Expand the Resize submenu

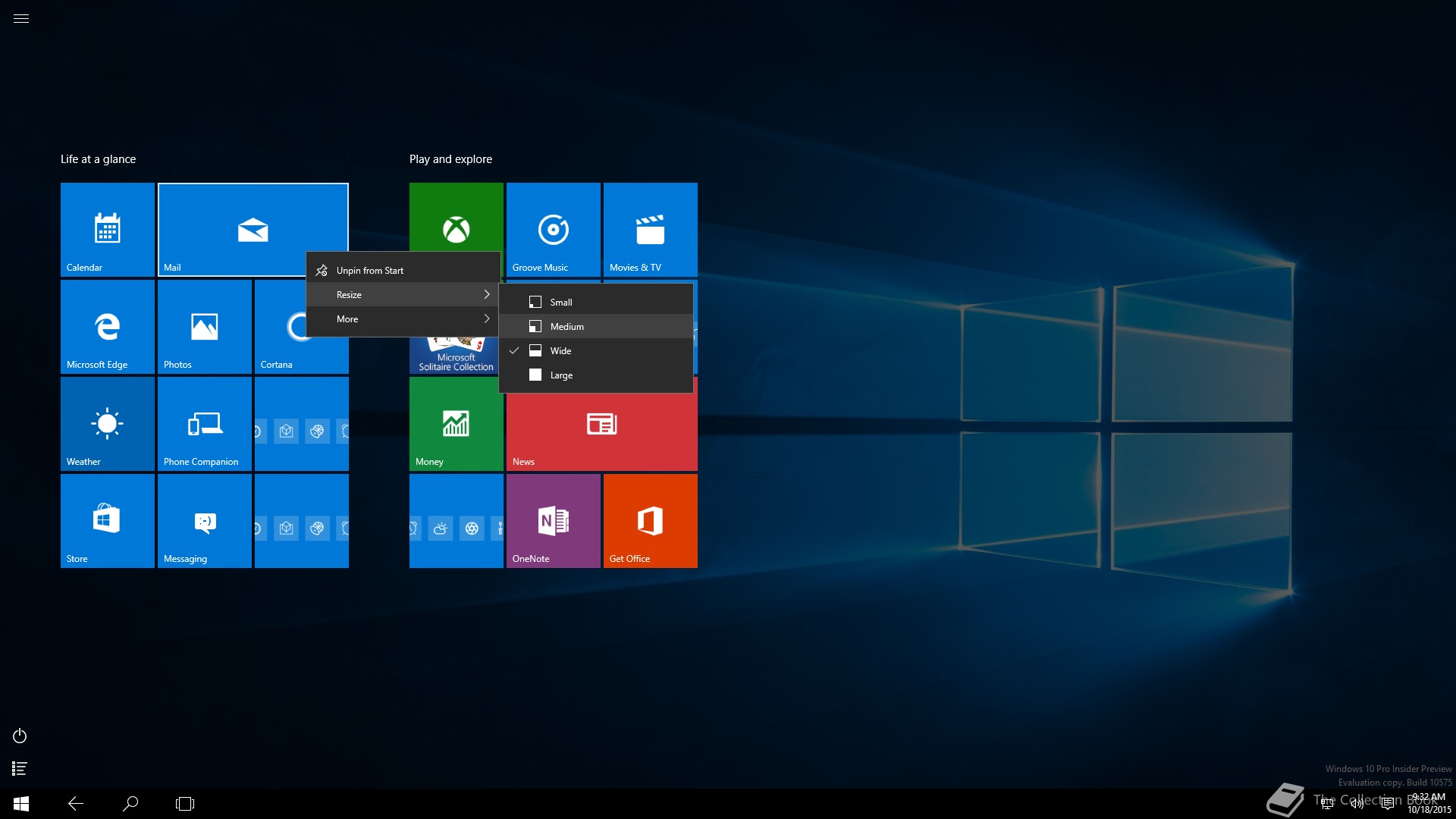[403, 295]
